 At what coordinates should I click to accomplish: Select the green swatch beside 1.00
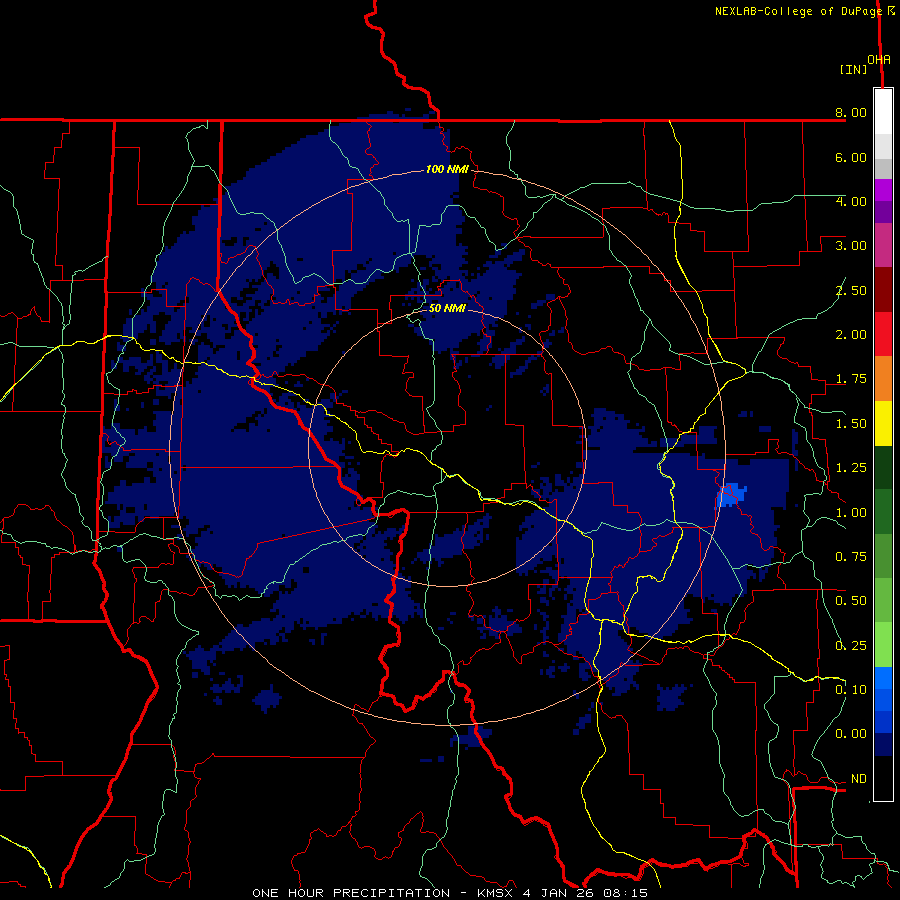click(x=883, y=512)
